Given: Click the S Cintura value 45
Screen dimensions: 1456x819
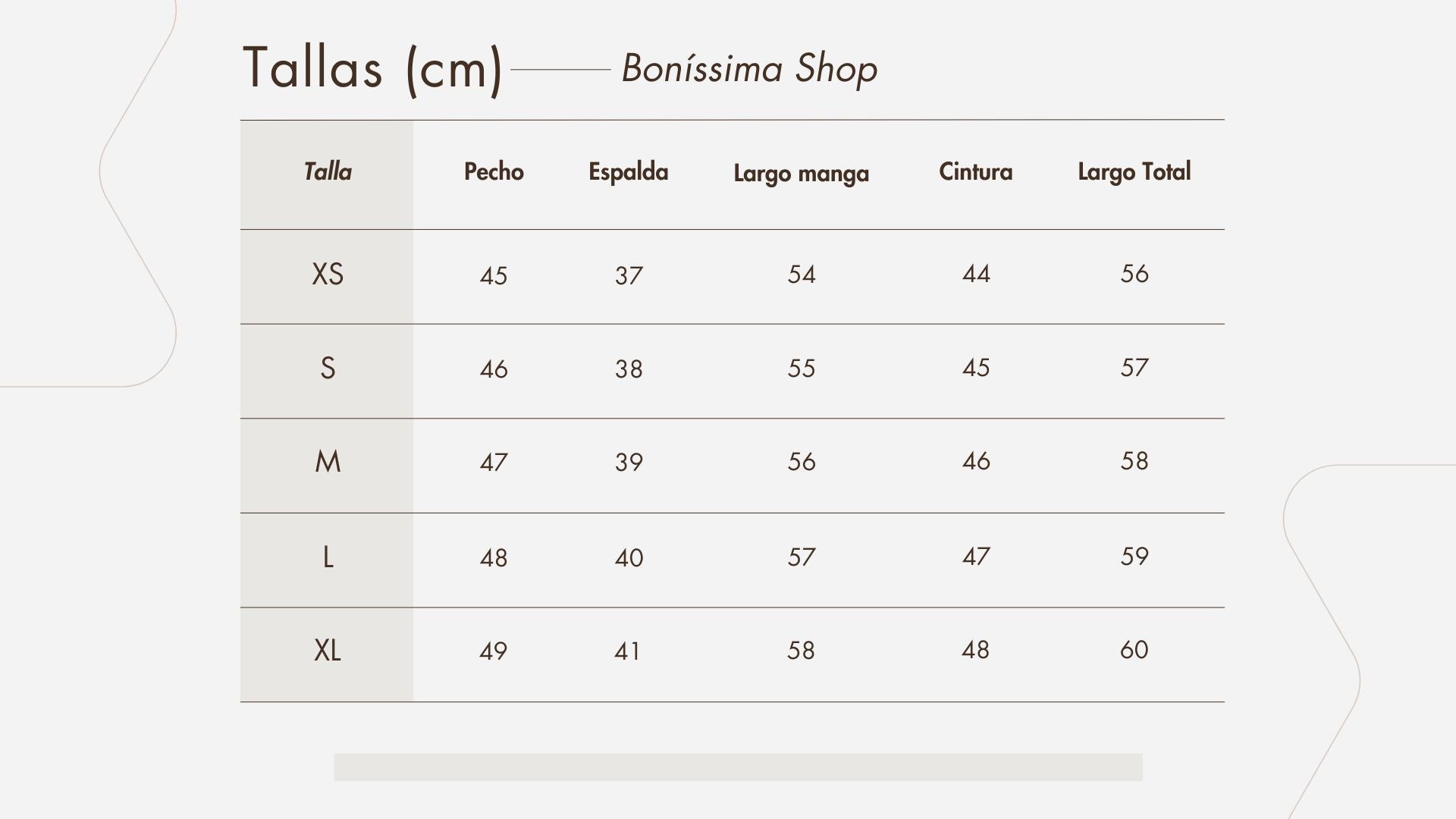Looking at the screenshot, I should pyautogui.click(x=976, y=368).
